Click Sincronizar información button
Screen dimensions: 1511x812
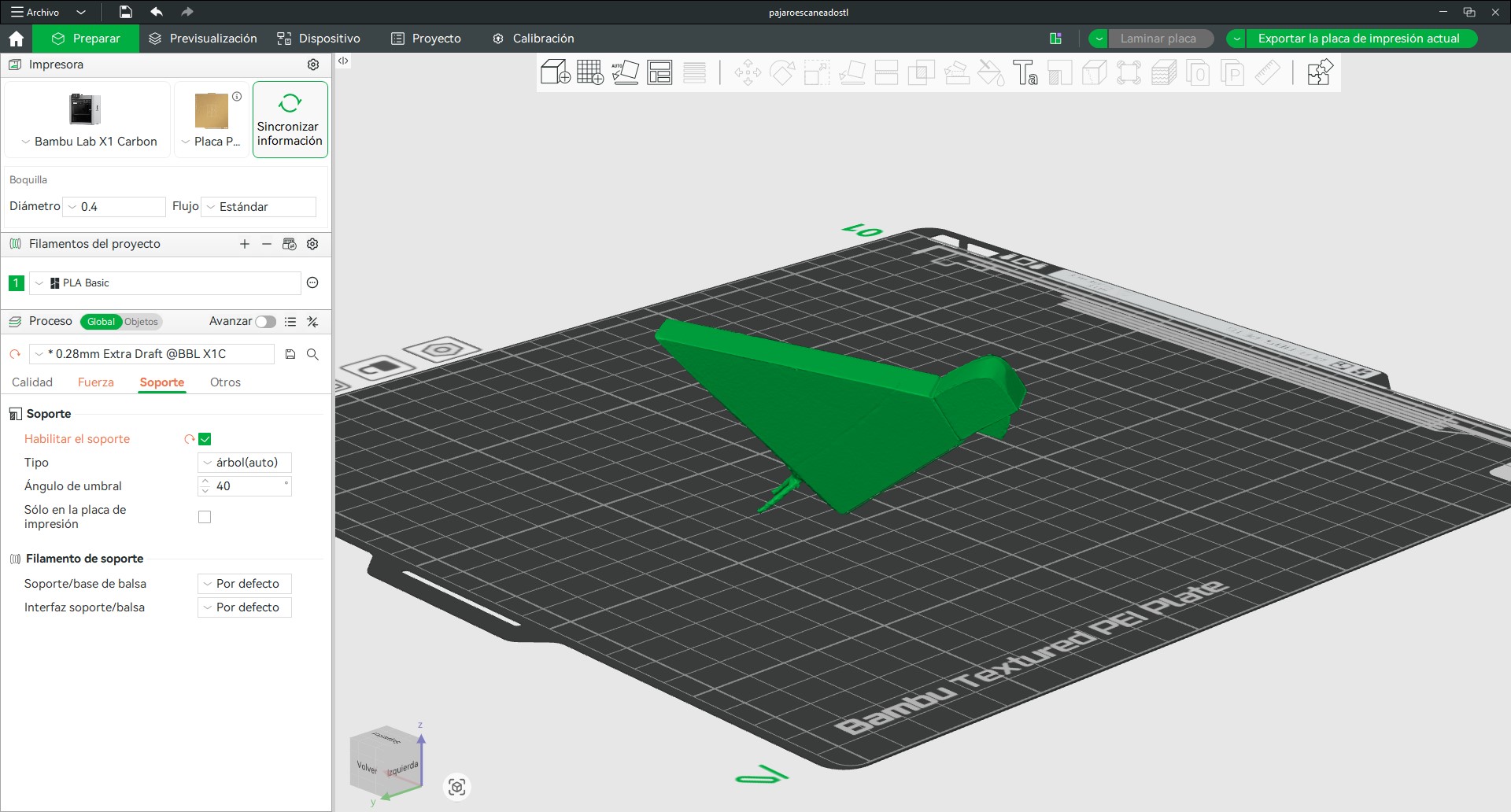point(290,120)
